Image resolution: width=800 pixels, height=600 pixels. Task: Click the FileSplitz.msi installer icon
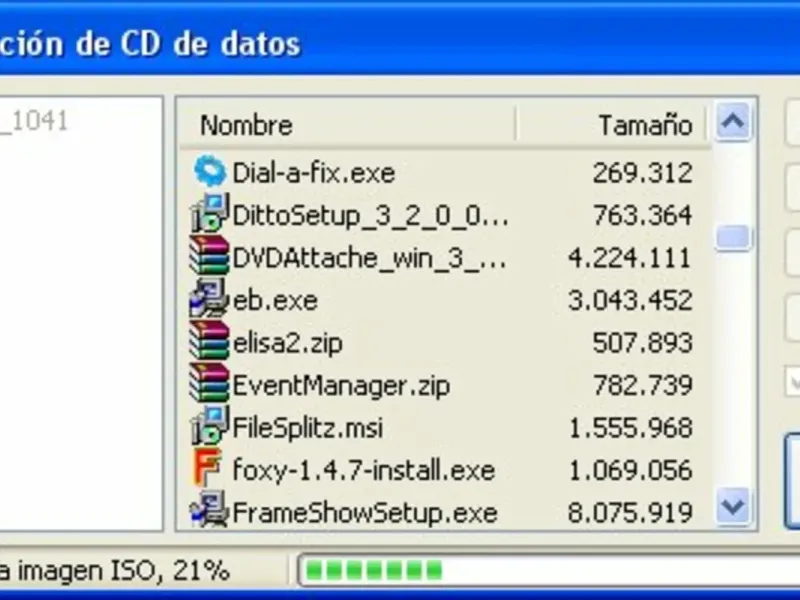coord(210,426)
